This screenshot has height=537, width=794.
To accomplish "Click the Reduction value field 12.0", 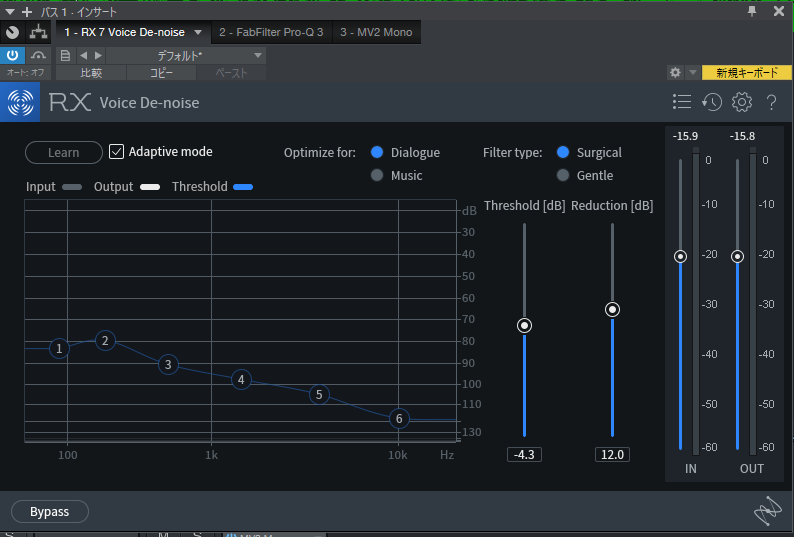I will click(x=612, y=454).
